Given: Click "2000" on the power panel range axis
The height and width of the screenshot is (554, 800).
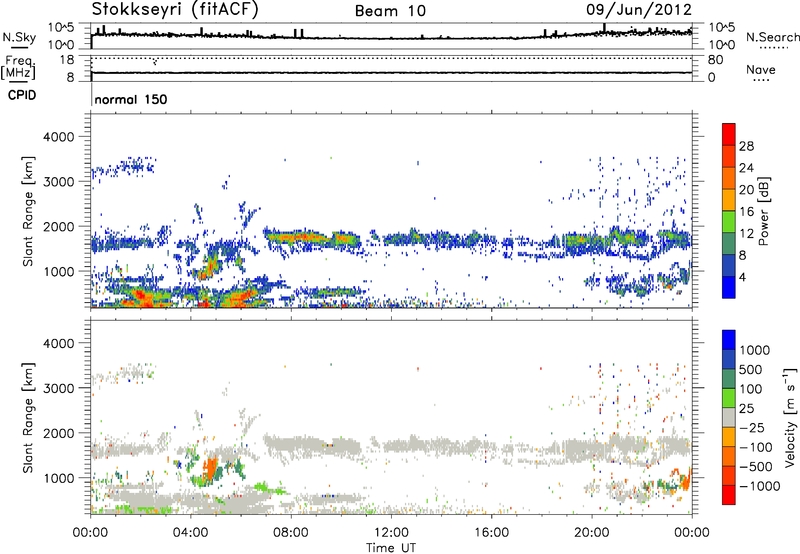Looking at the screenshot, I should pyautogui.click(x=59, y=226).
